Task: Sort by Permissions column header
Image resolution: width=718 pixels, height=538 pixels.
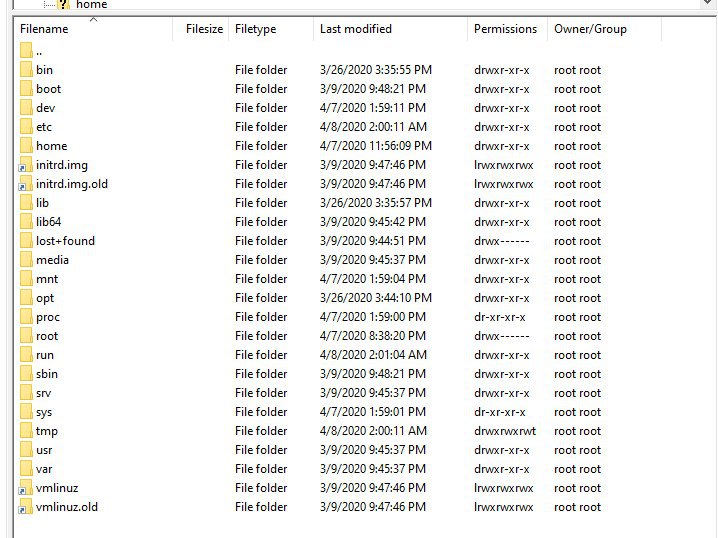Action: click(507, 29)
